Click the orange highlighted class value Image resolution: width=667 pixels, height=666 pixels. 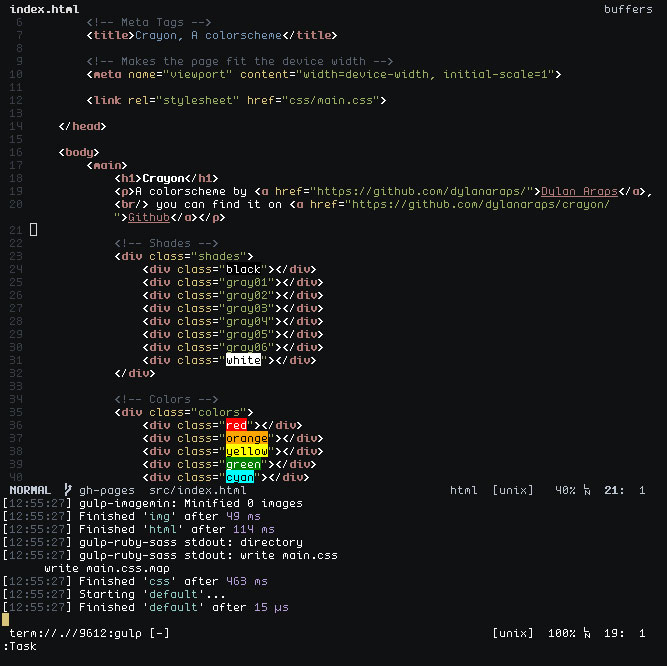[x=246, y=438]
